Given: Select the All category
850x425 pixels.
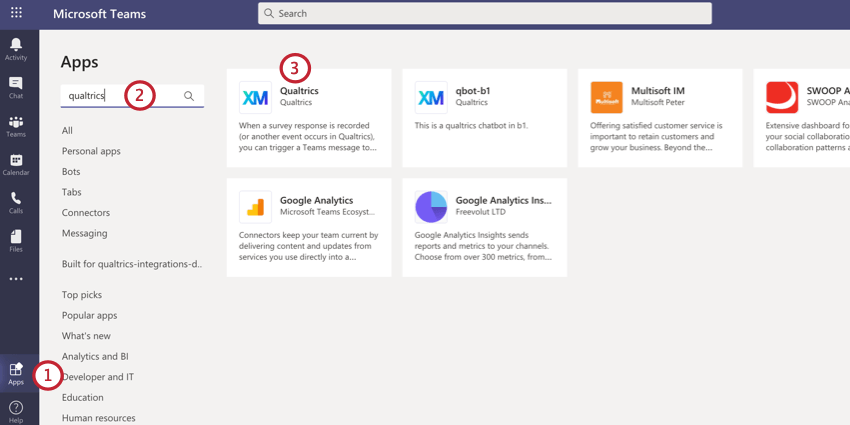Looking at the screenshot, I should click(x=67, y=131).
